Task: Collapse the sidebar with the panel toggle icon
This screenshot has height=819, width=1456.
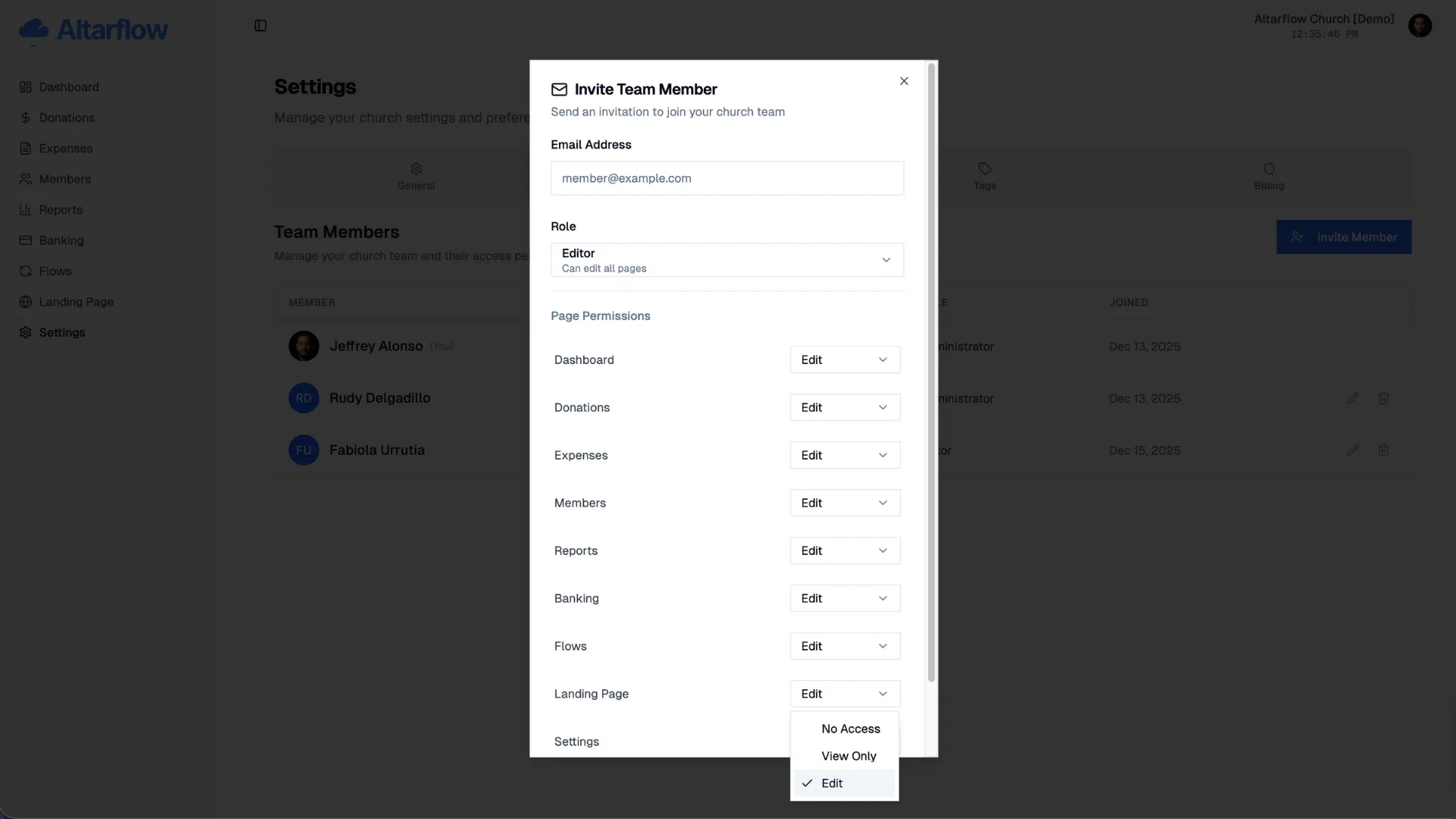Action: 260,25
